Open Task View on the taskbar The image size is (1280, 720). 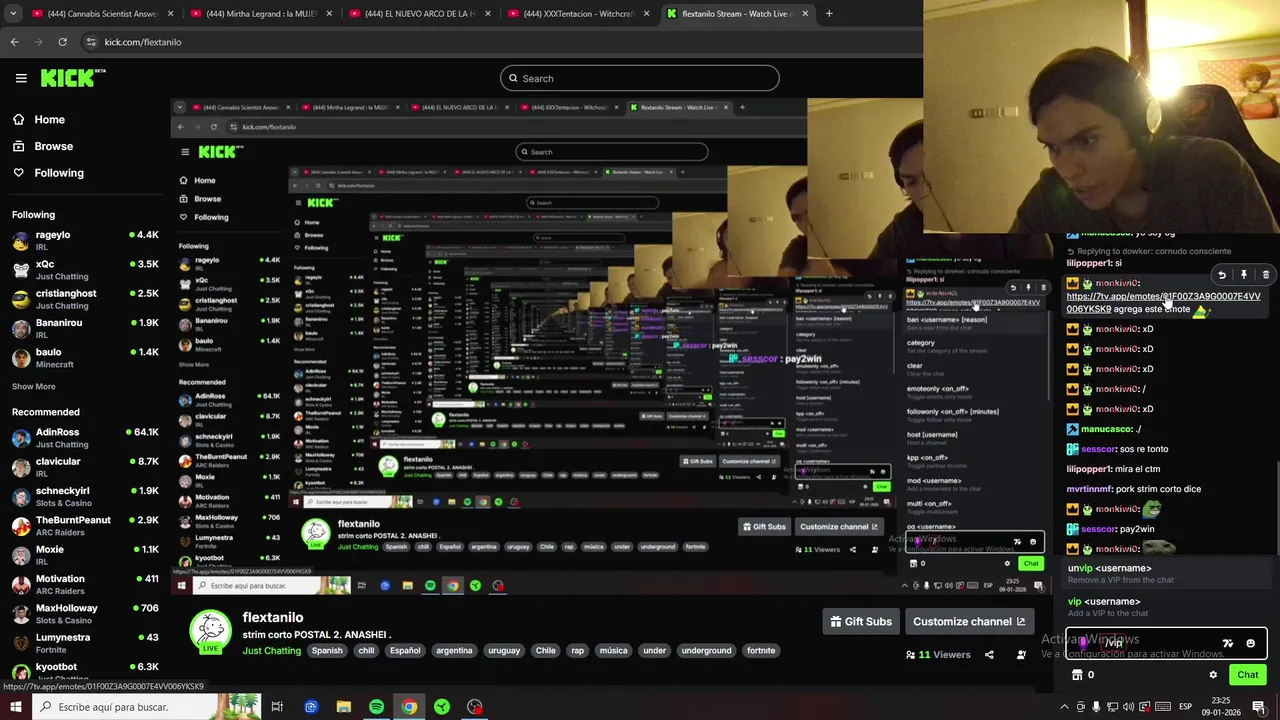click(x=277, y=707)
